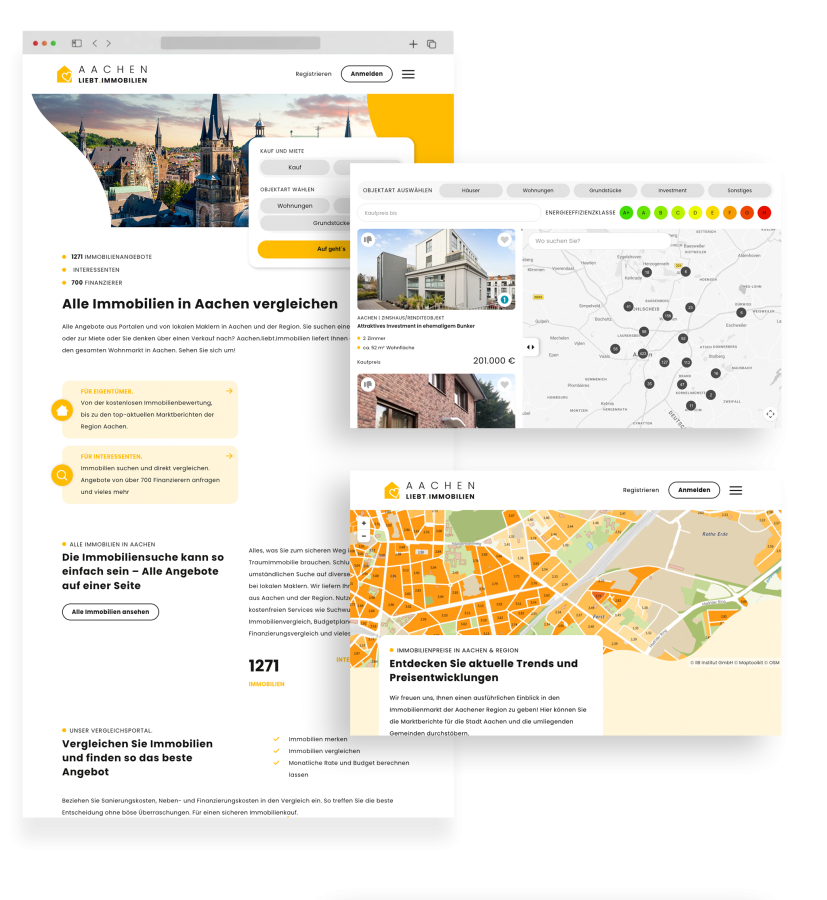Click Aachen Liebt Immobilien logo in left page
Image resolution: width=827 pixels, height=900 pixels.
coord(102,74)
